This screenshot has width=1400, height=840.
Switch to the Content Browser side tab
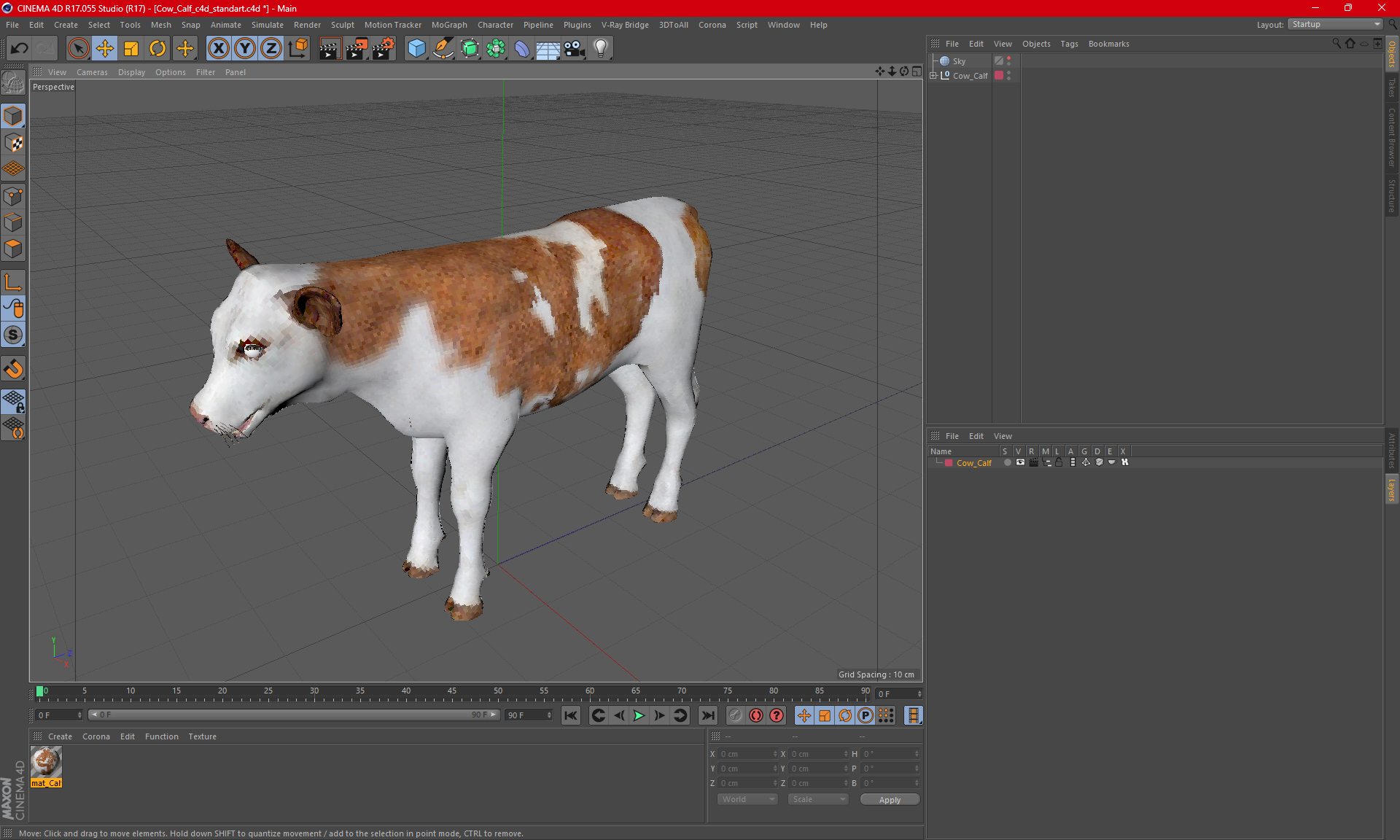pyautogui.click(x=1391, y=136)
